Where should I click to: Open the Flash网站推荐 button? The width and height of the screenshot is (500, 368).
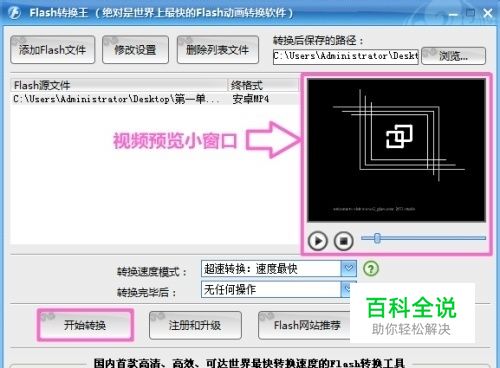(x=304, y=325)
